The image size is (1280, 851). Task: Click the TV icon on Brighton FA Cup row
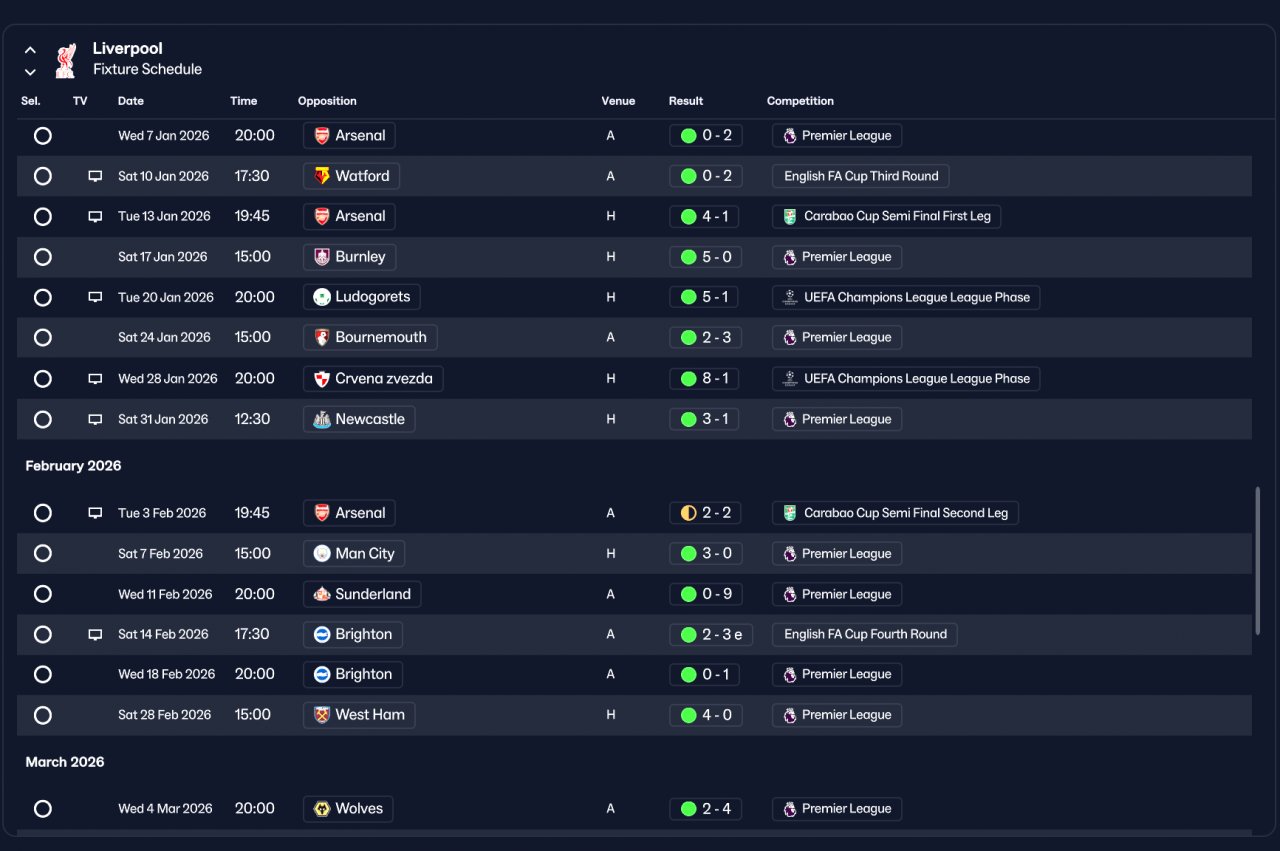95,634
